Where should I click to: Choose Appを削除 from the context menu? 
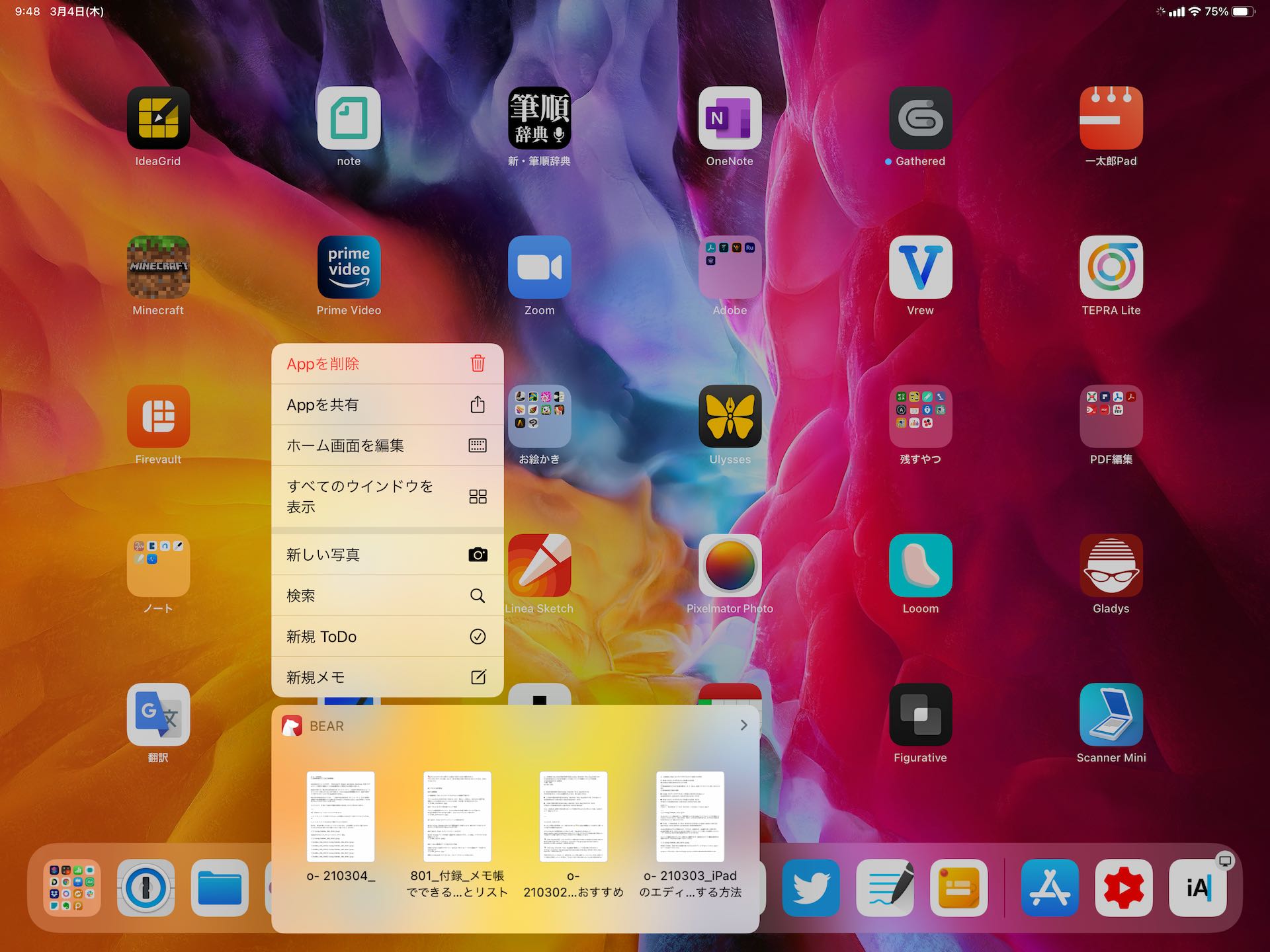click(x=387, y=364)
